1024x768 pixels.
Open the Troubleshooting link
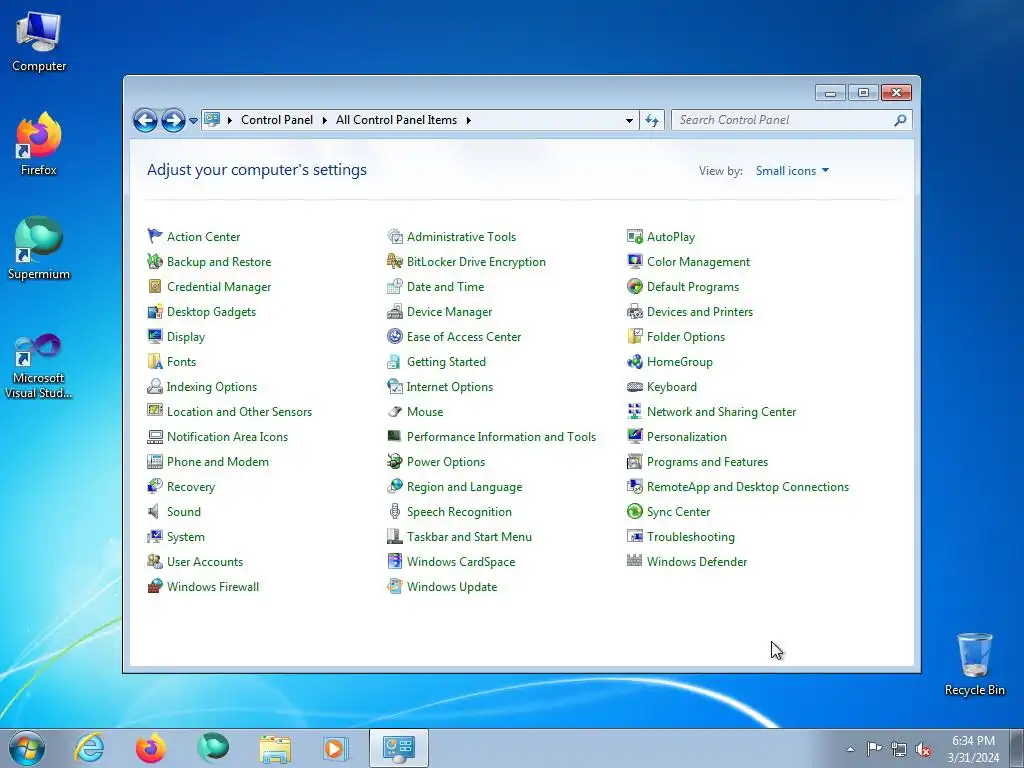[690, 537]
